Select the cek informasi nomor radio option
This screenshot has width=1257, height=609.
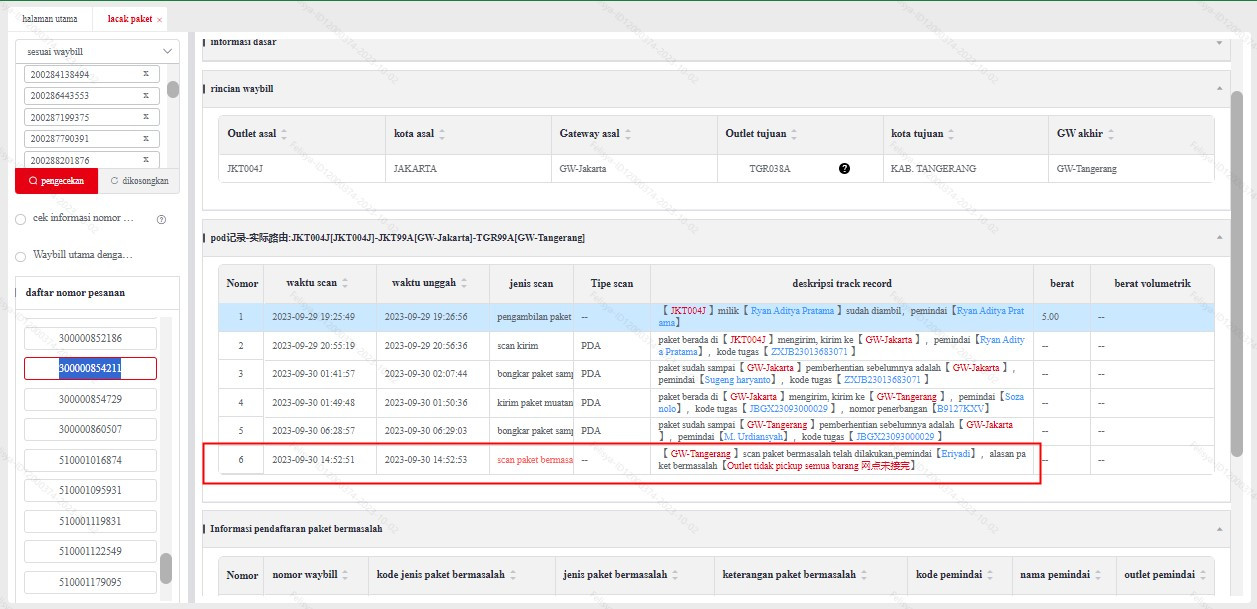click(x=21, y=218)
